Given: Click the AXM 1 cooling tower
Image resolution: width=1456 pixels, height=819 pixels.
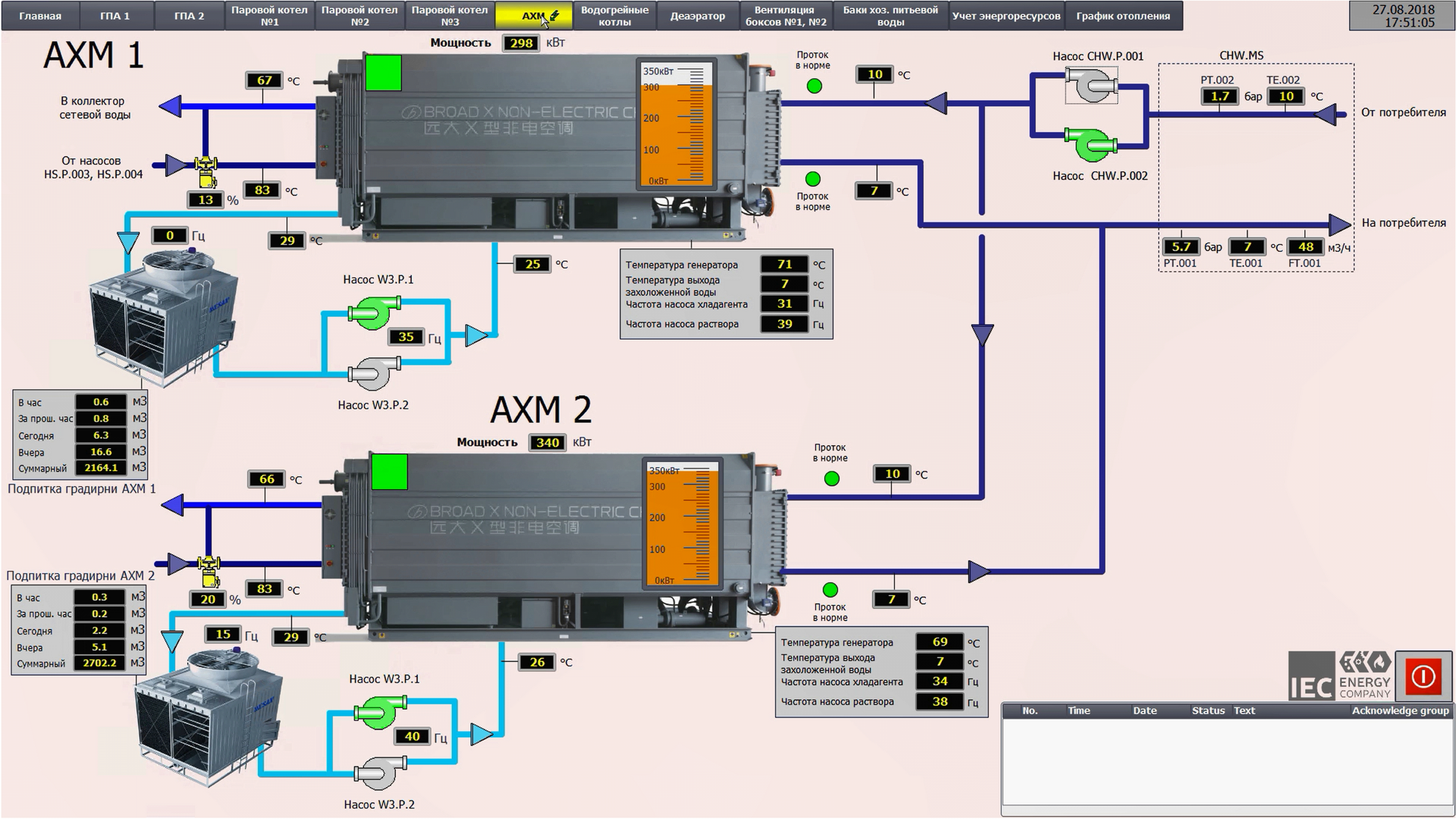Looking at the screenshot, I should (x=163, y=318).
